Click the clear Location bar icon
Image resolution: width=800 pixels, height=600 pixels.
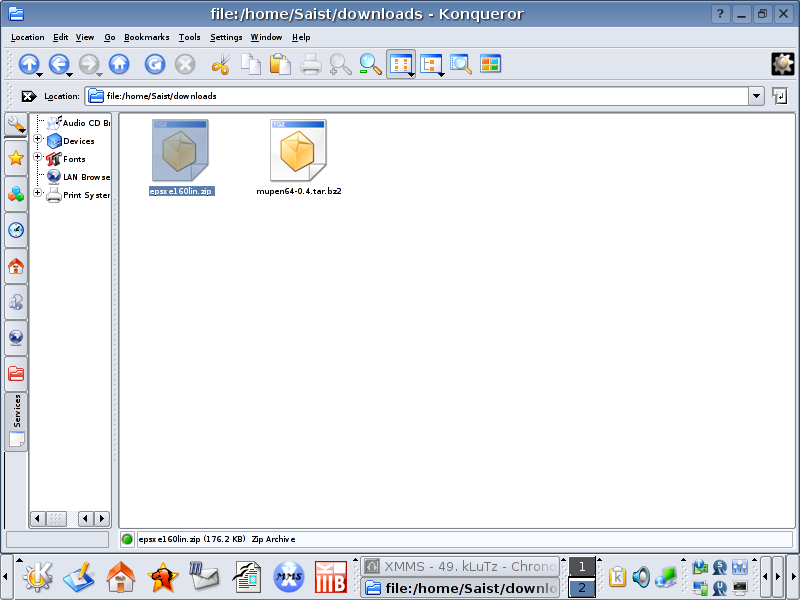click(29, 97)
